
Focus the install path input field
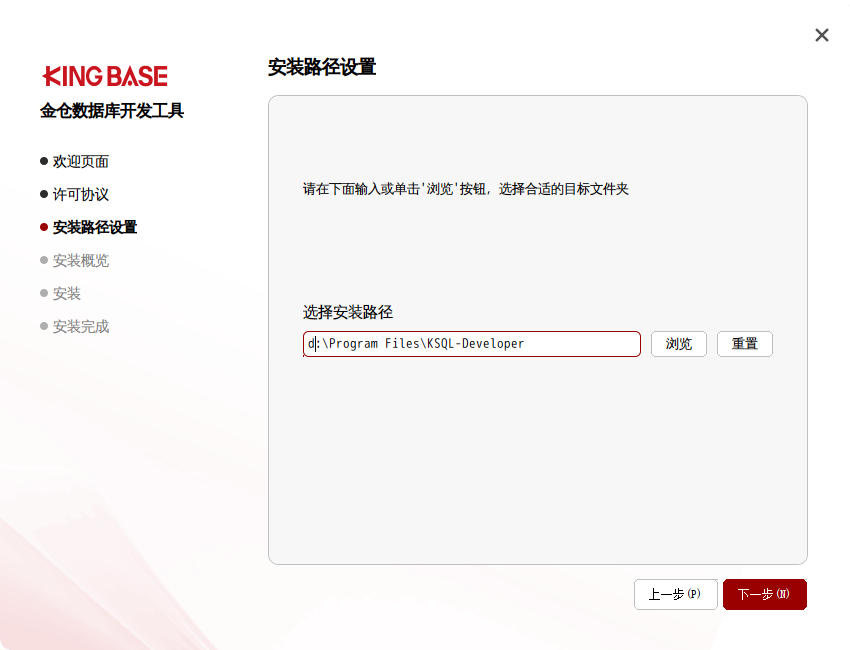tap(471, 344)
